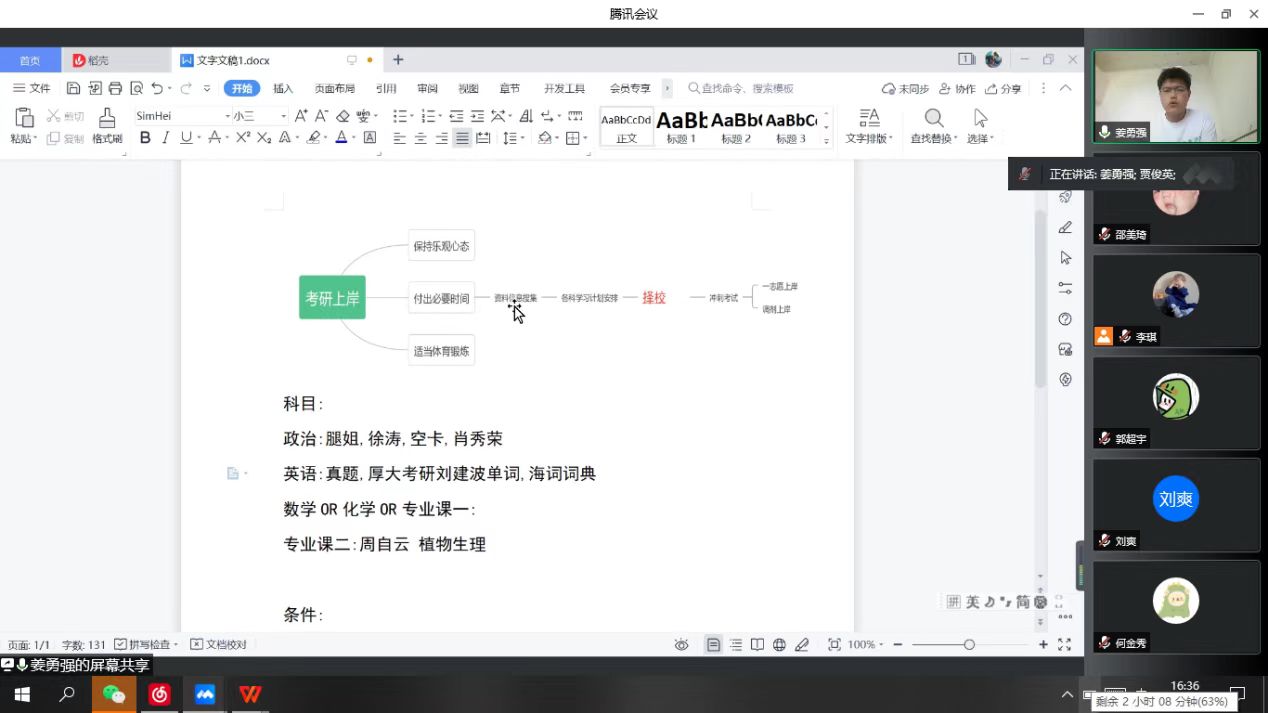The image size is (1268, 713).
Task: Click the zoom slider handle
Action: 969,645
